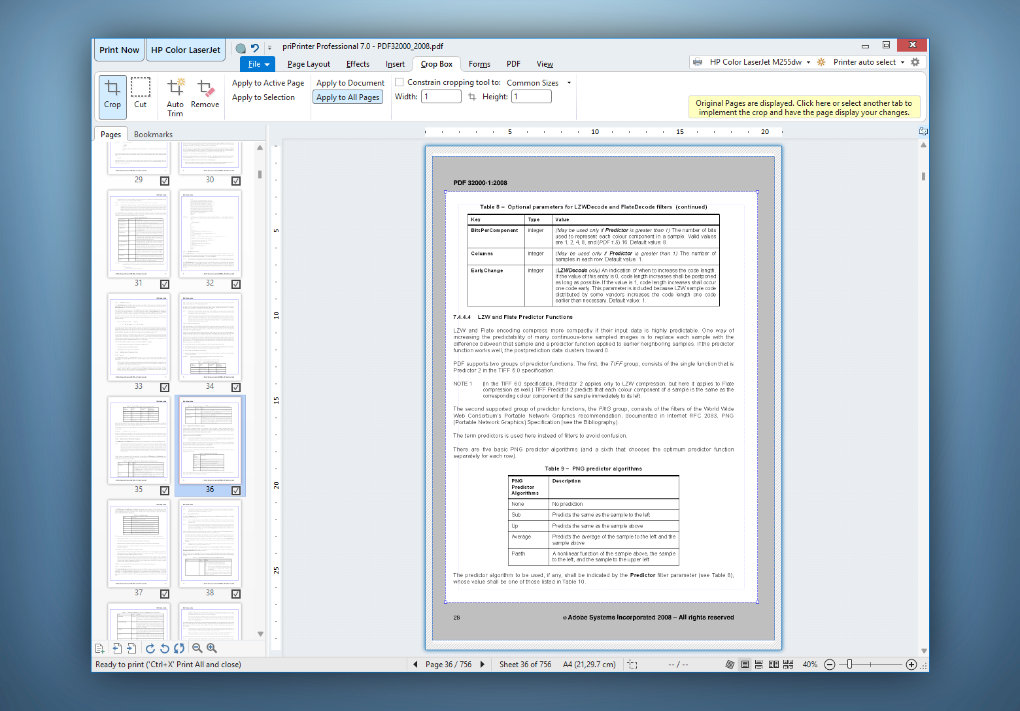Switch to thumbnail grid view icon

pos(788,664)
